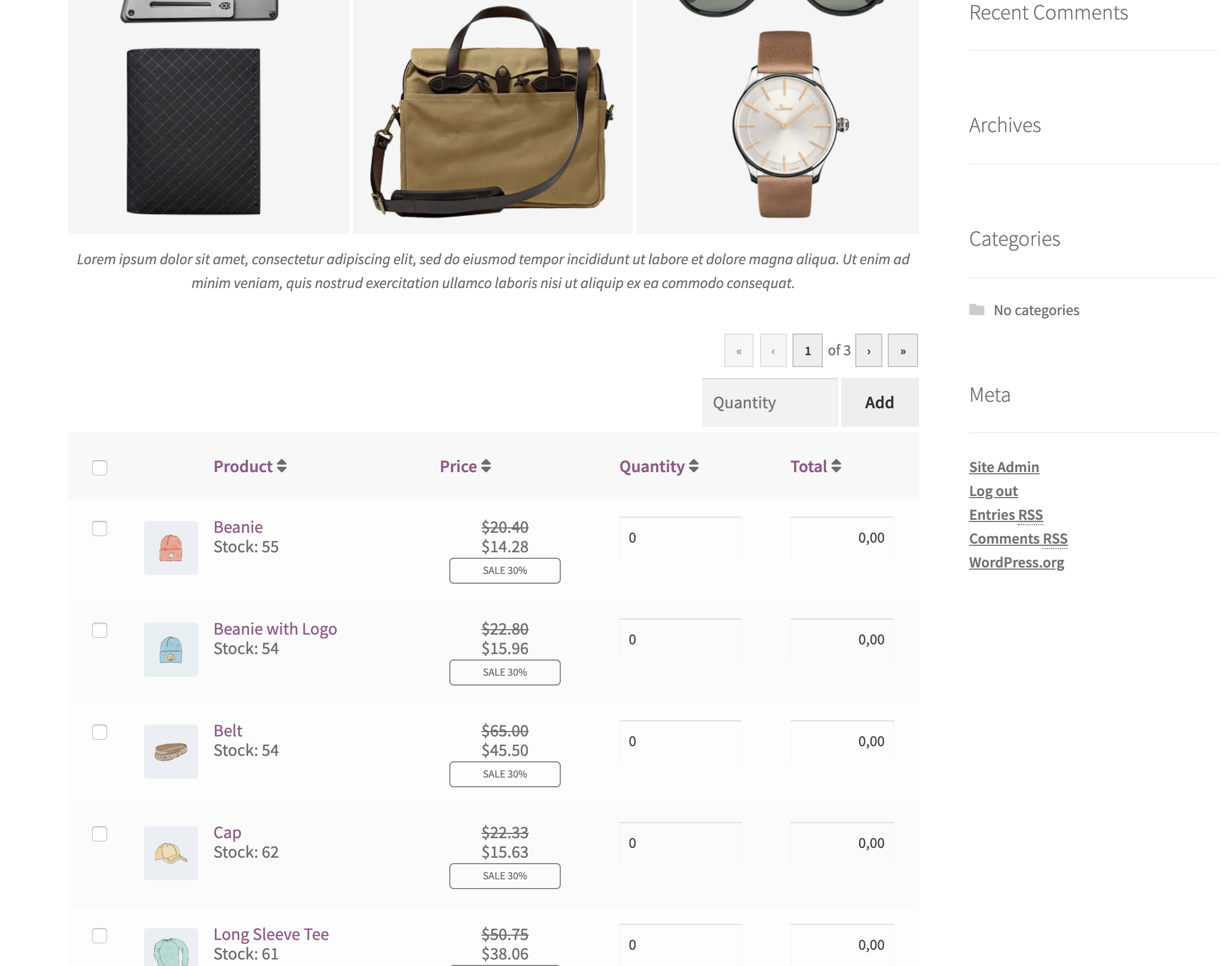The image size is (1232, 966).
Task: Go to previous page arrow
Action: tap(773, 351)
